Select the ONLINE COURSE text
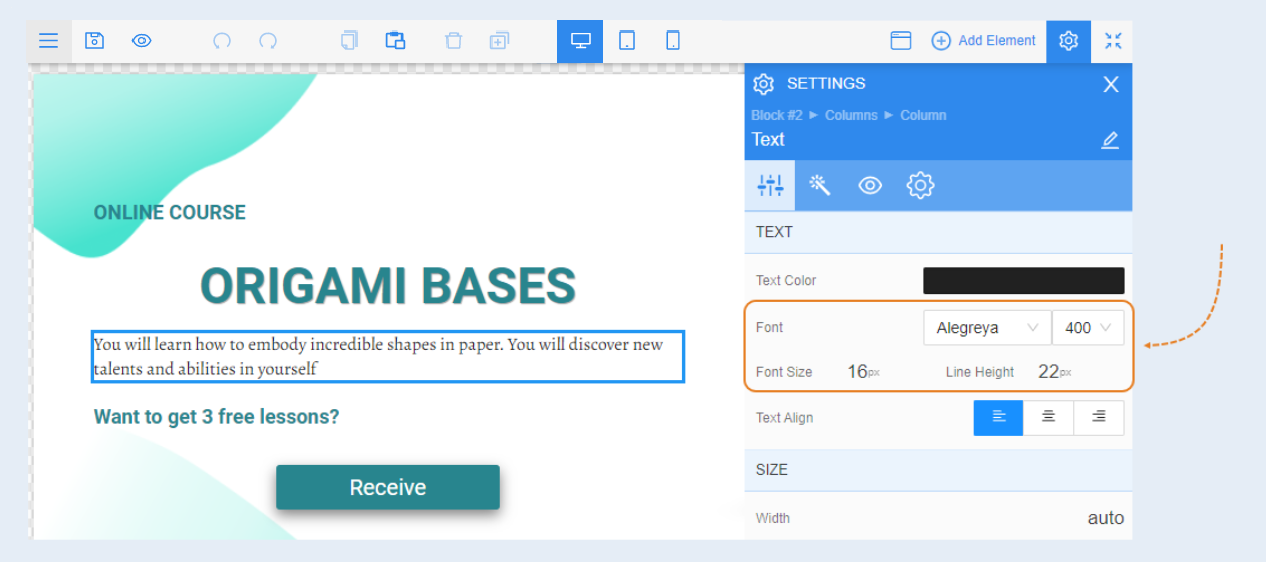The image size is (1266, 562). point(169,212)
